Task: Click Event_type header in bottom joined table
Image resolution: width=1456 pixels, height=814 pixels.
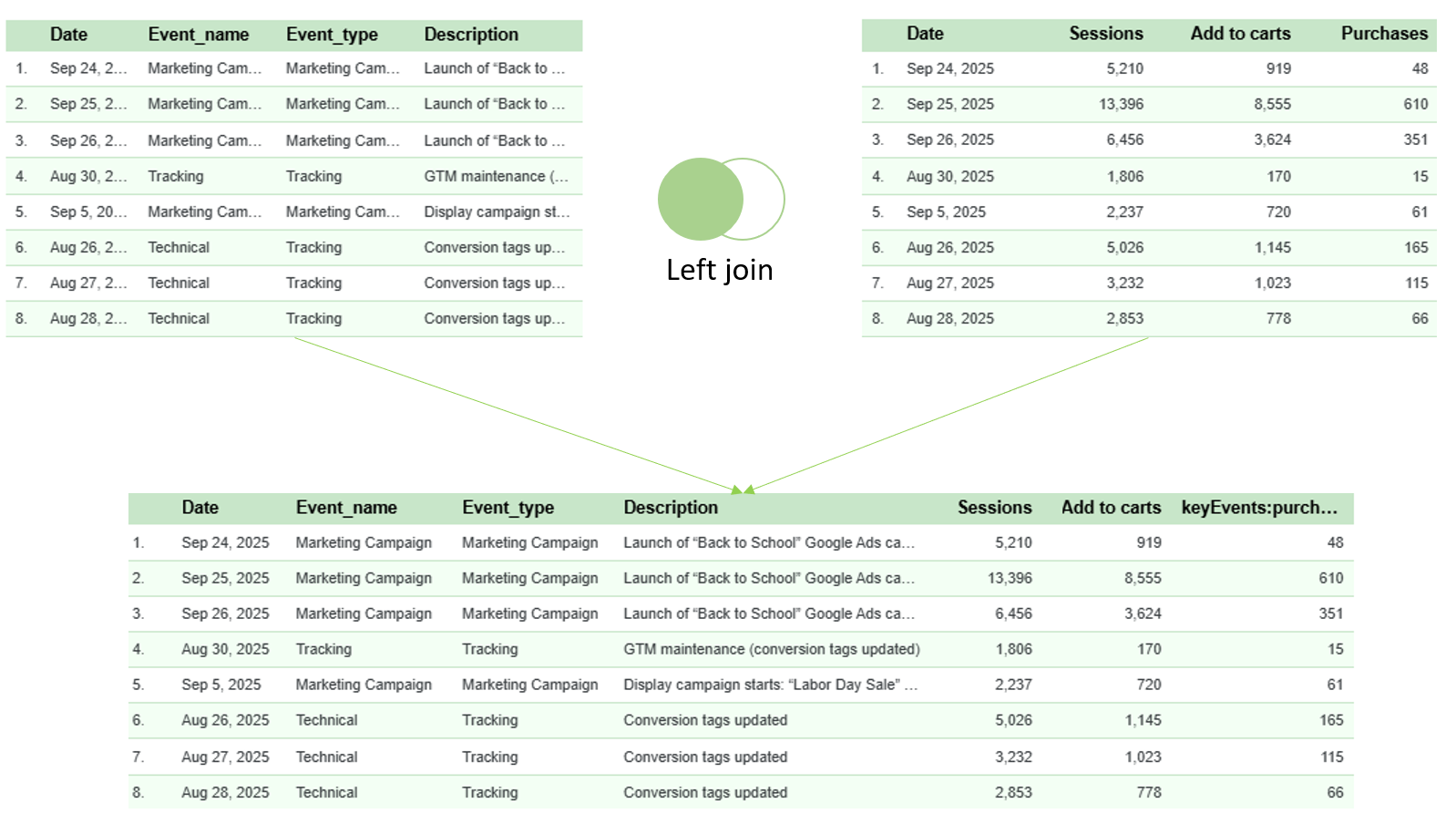Action: point(508,508)
